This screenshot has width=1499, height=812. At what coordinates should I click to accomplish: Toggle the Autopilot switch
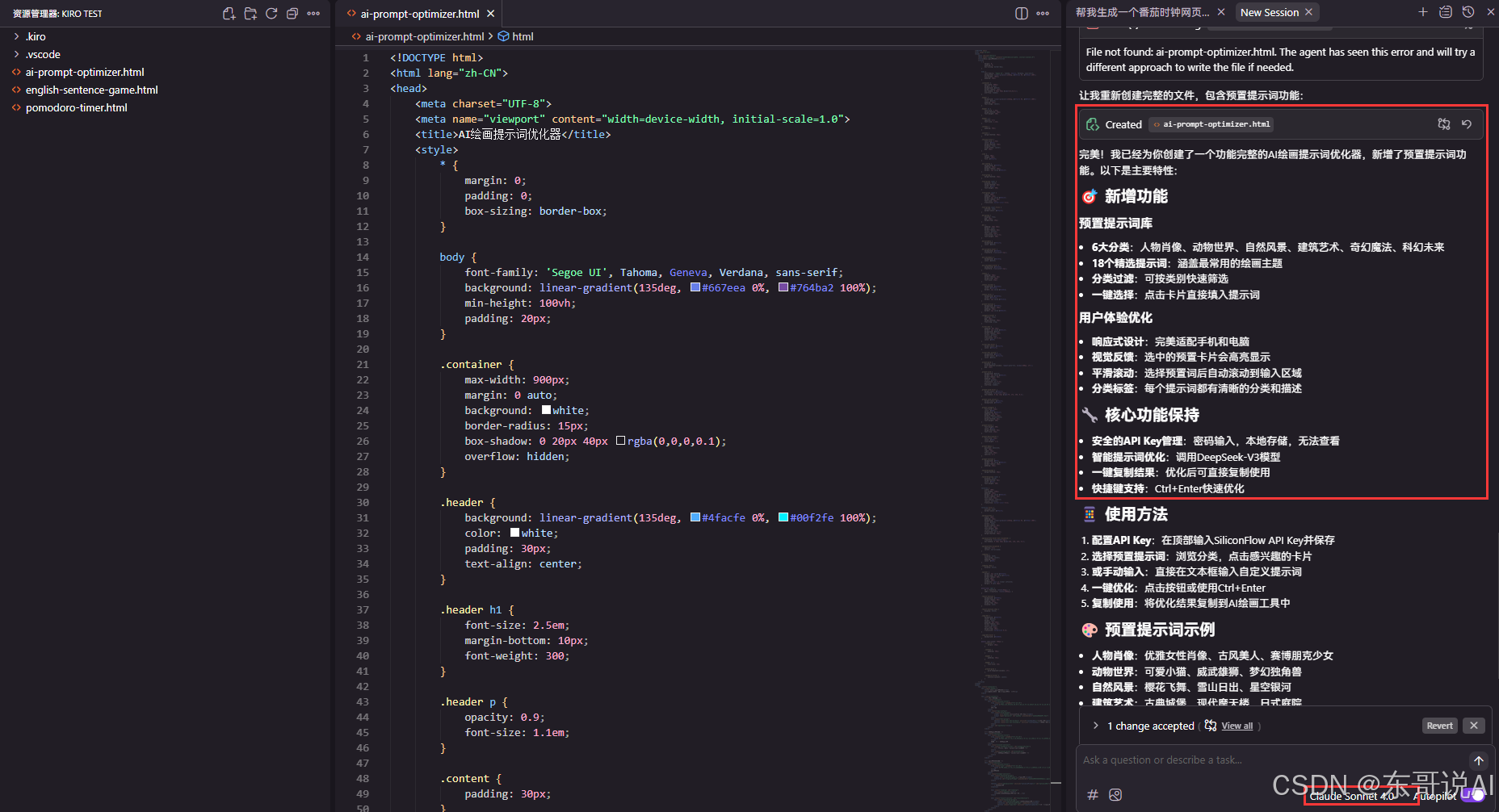[x=1473, y=796]
